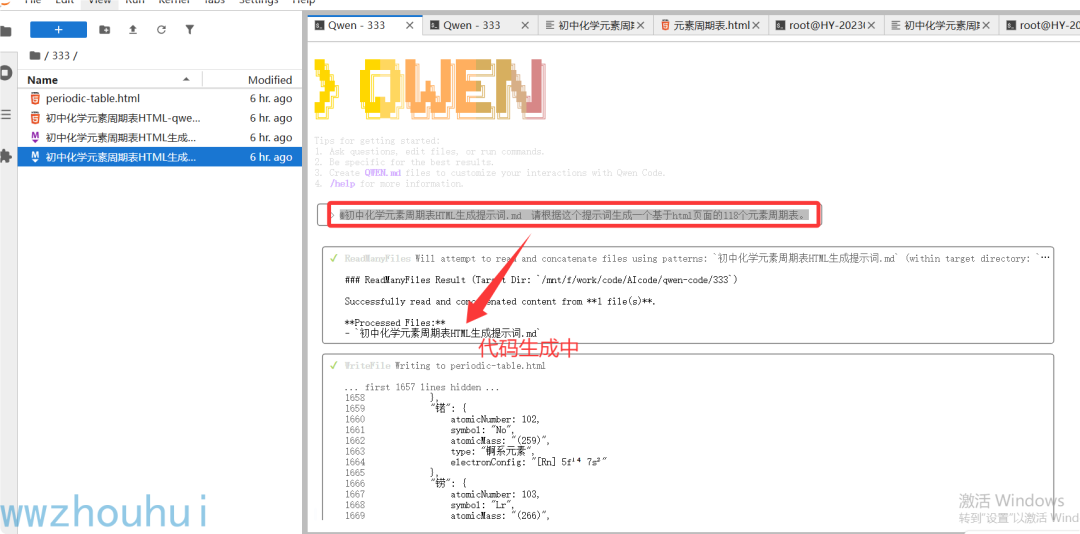
Task: Click the WriteFile Writing to periodic-table.html line
Action: pos(445,366)
